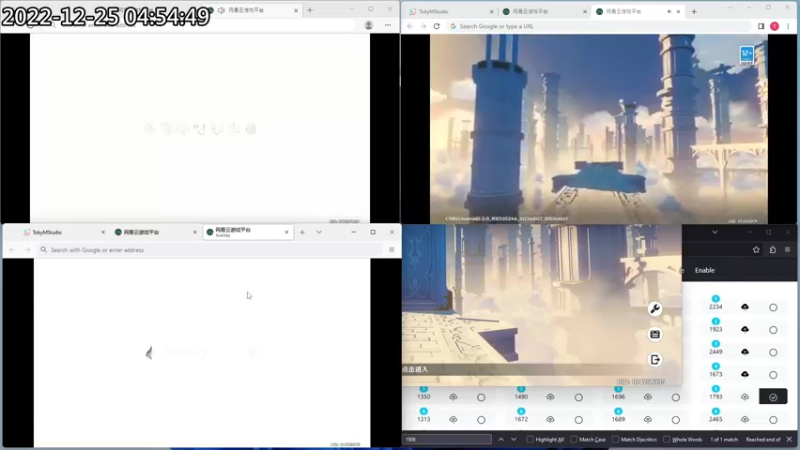
Task: Click the exit door icon on the game overlay
Action: 655,360
